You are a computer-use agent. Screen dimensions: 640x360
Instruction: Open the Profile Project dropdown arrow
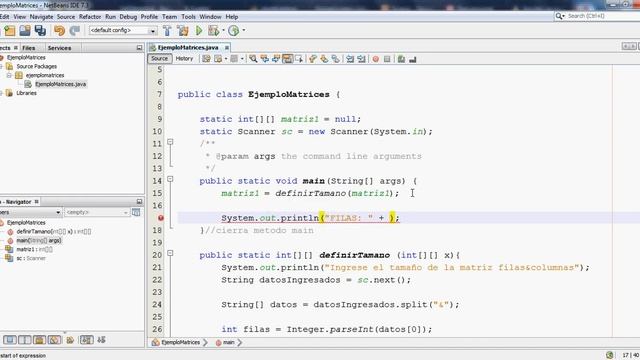244,30
